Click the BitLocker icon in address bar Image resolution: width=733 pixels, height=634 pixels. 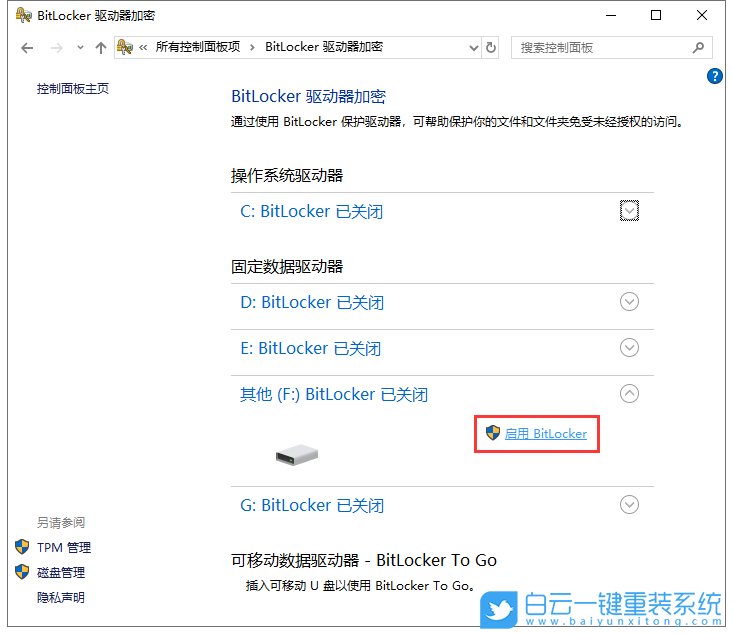click(125, 47)
